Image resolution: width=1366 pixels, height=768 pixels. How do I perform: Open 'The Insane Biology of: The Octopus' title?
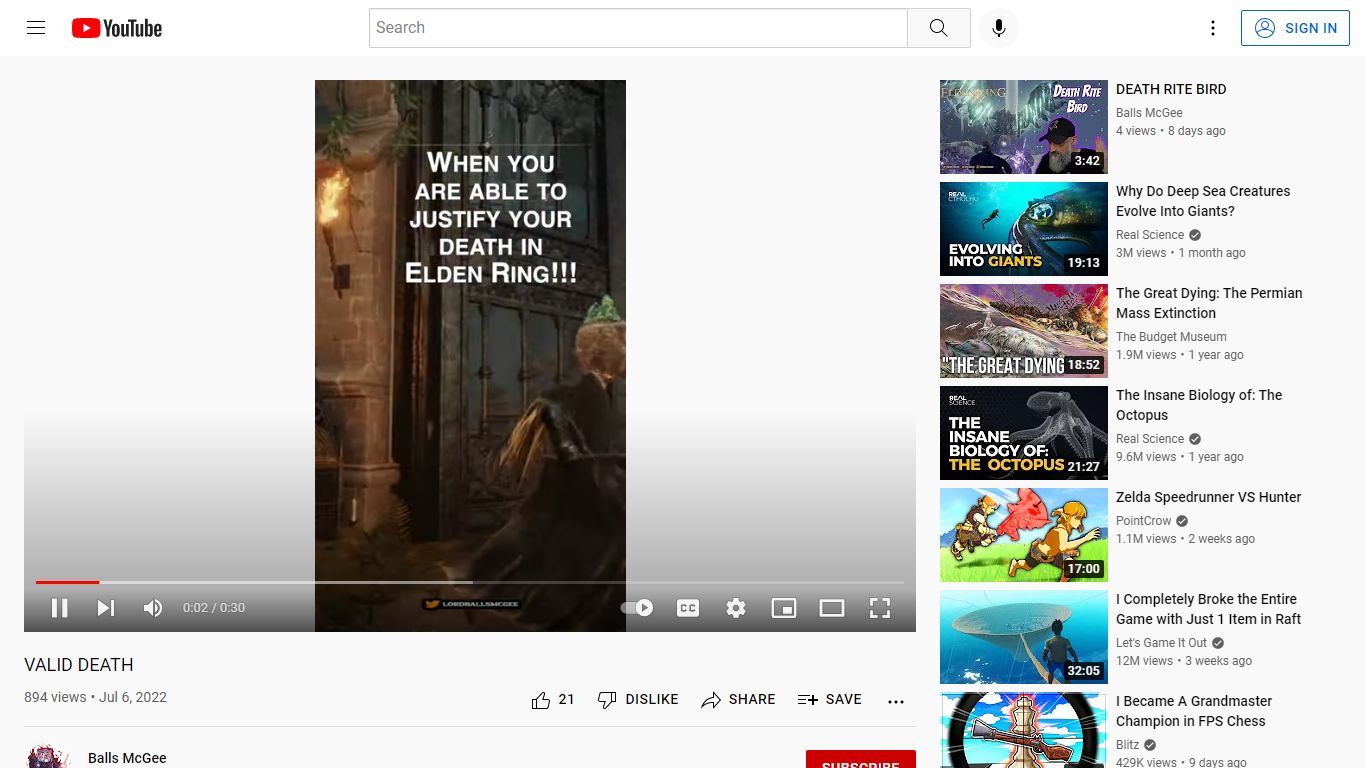tap(1199, 405)
